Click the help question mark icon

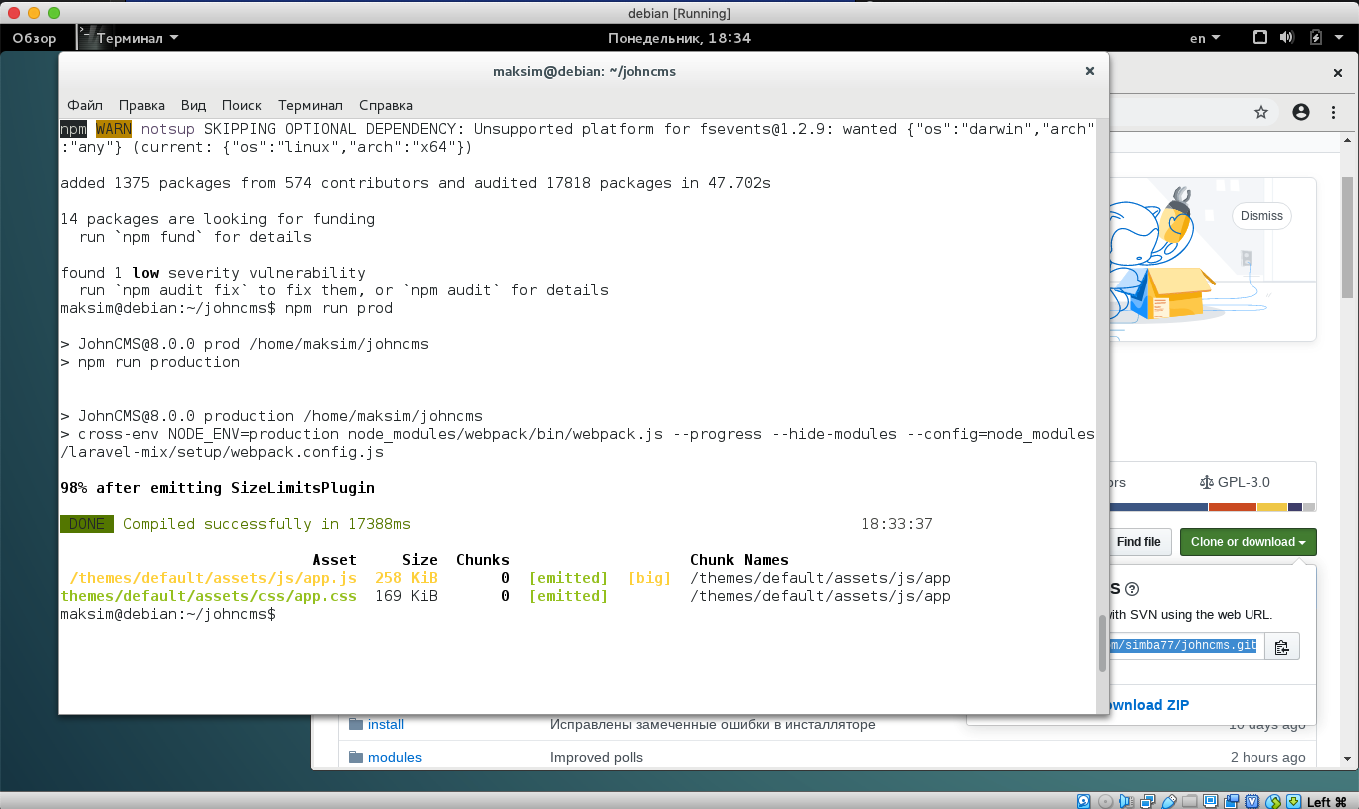click(1132, 589)
